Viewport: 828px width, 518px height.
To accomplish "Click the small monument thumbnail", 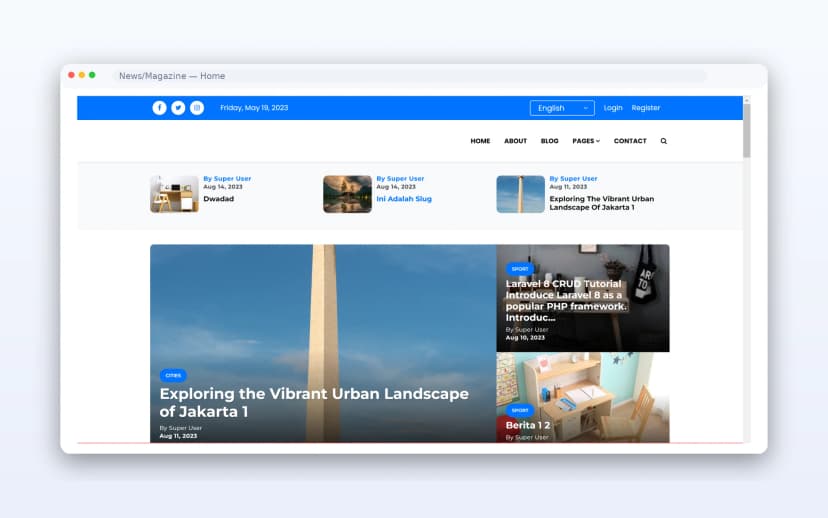I will pyautogui.click(x=520, y=194).
